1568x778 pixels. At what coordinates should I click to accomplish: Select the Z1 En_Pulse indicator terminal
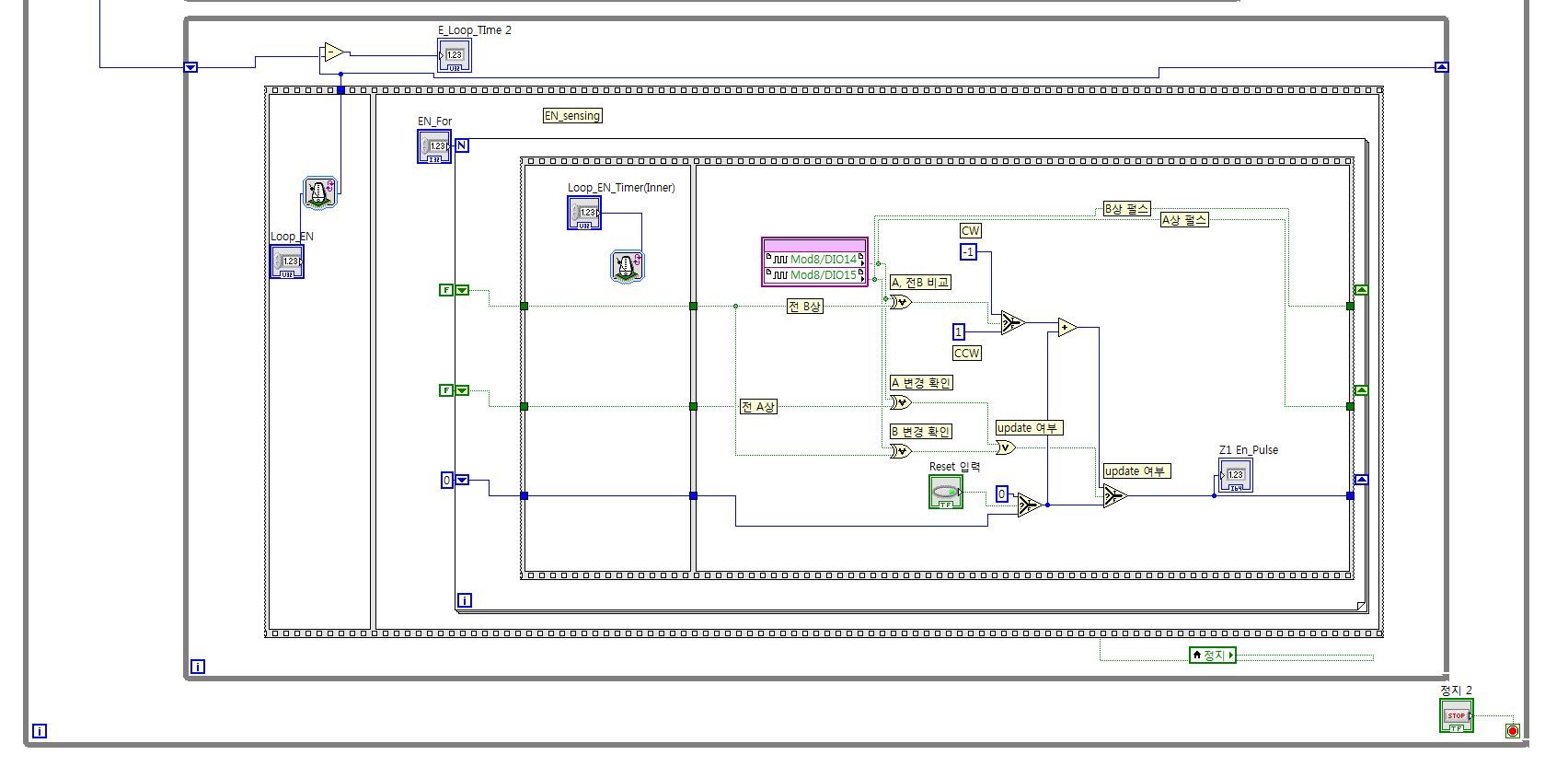tap(1235, 475)
